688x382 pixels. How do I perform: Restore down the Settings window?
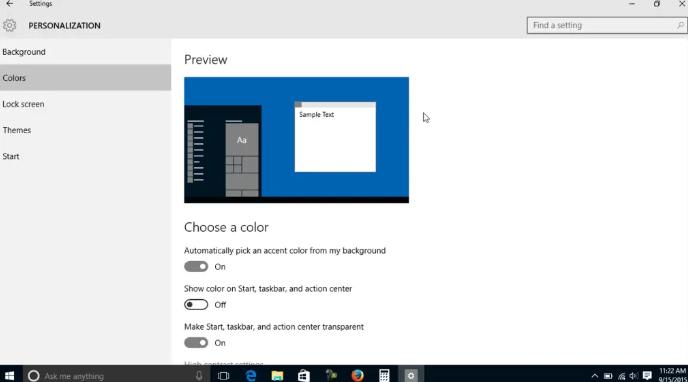click(657, 4)
